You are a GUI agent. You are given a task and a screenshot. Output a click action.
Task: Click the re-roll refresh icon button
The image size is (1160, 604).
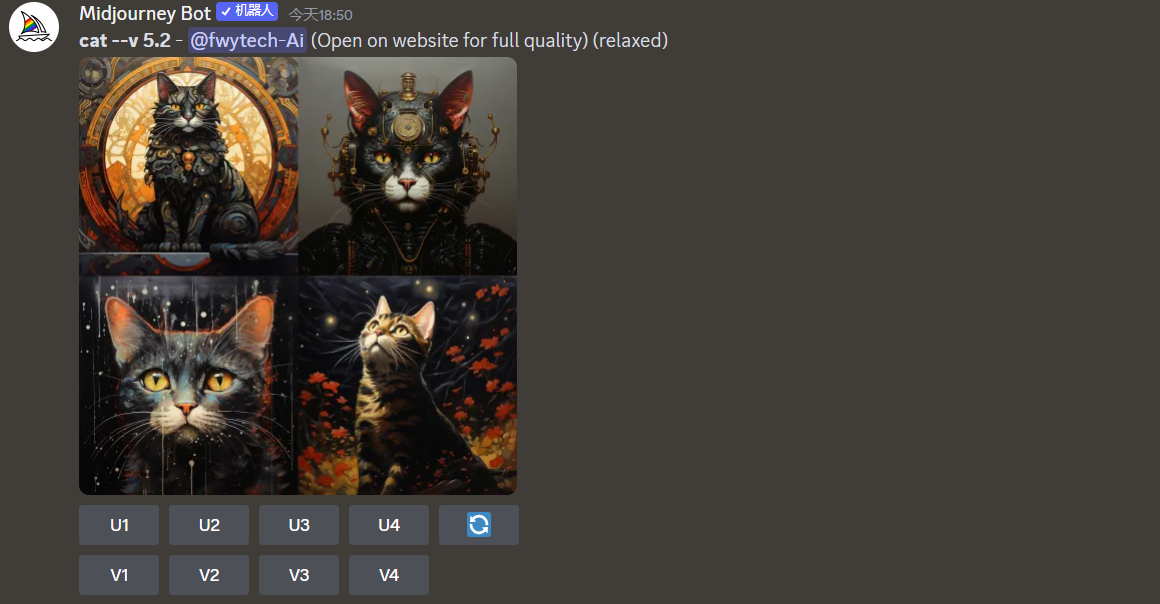pyautogui.click(x=479, y=525)
